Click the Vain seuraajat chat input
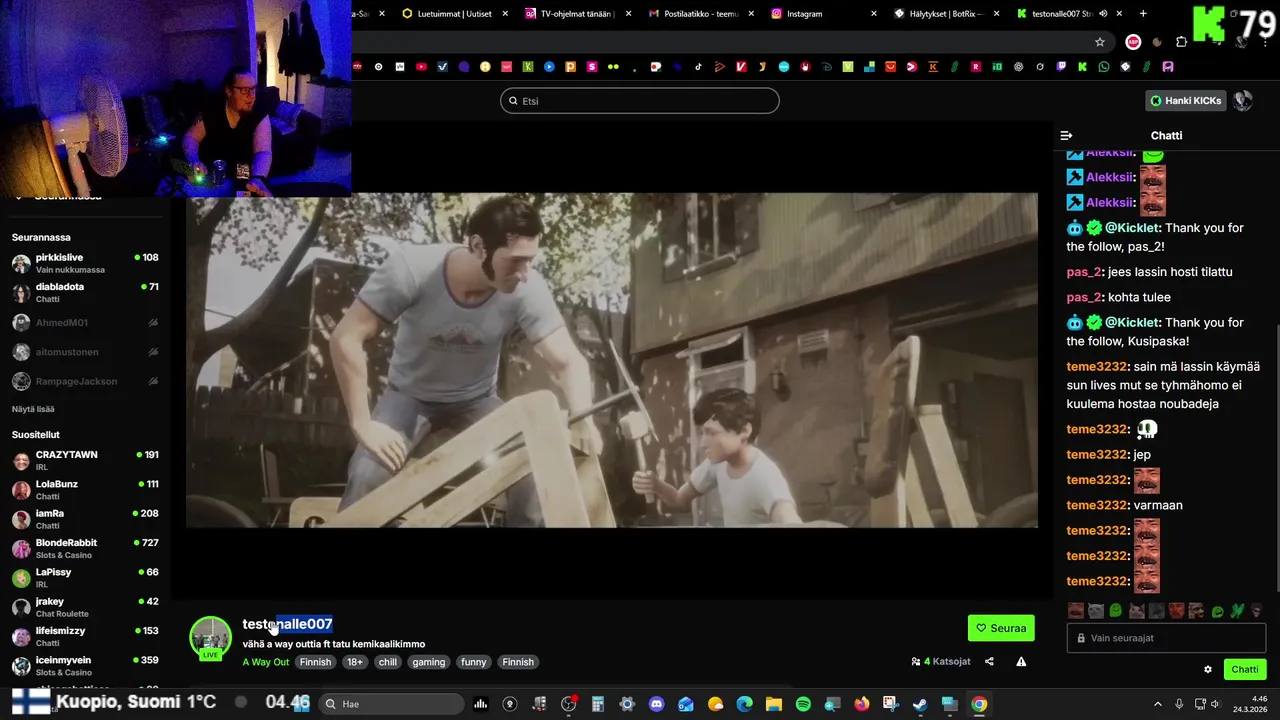This screenshot has width=1280, height=720. [x=1166, y=638]
